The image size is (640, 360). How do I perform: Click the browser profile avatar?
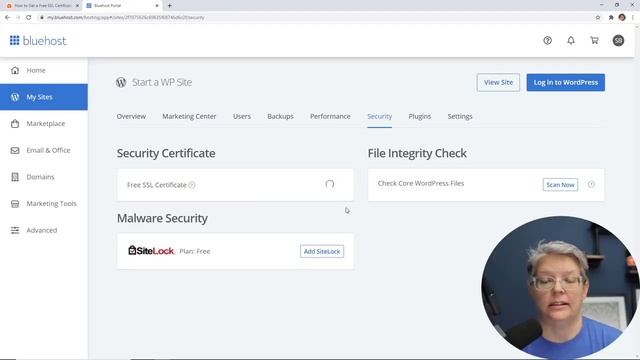click(x=622, y=18)
